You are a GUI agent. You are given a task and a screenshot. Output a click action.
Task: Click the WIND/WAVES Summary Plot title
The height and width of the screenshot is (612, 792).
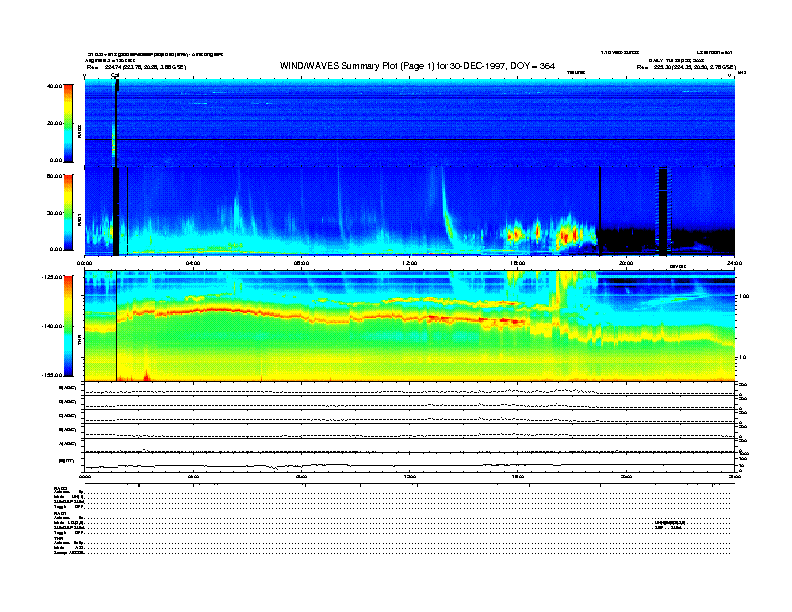[x=417, y=66]
